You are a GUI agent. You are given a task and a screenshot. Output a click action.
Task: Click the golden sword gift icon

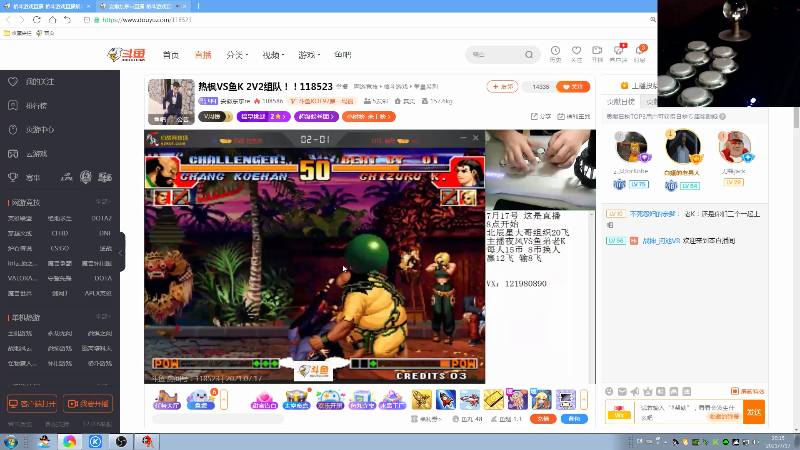pos(421,399)
